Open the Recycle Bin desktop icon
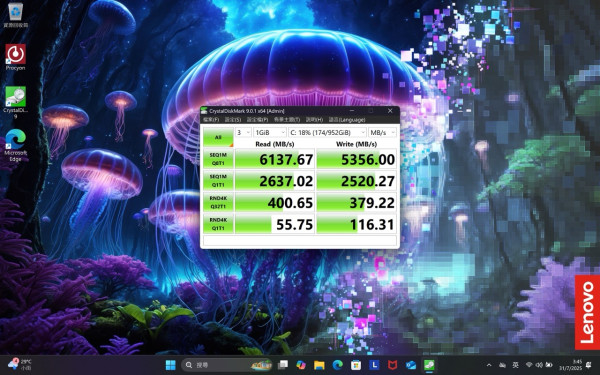The width and height of the screenshot is (600, 375). (15, 15)
